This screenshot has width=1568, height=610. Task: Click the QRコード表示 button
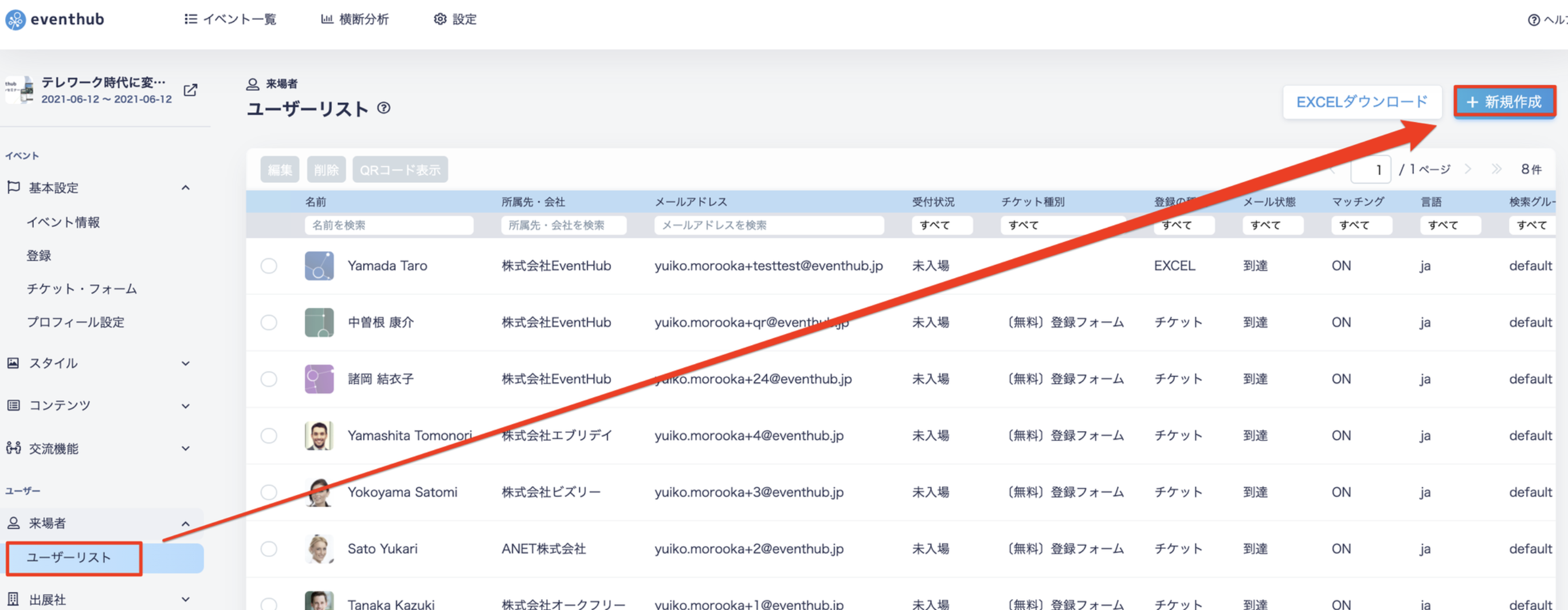(x=400, y=170)
